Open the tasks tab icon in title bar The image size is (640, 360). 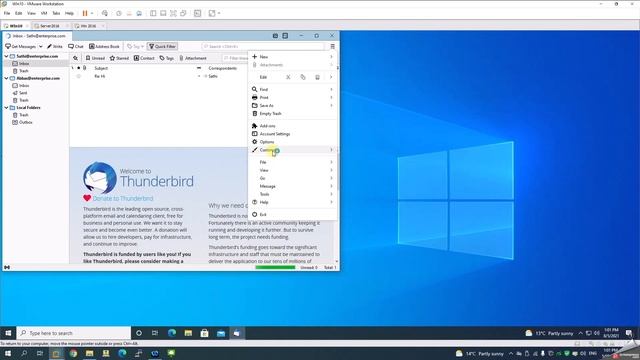click(x=285, y=36)
